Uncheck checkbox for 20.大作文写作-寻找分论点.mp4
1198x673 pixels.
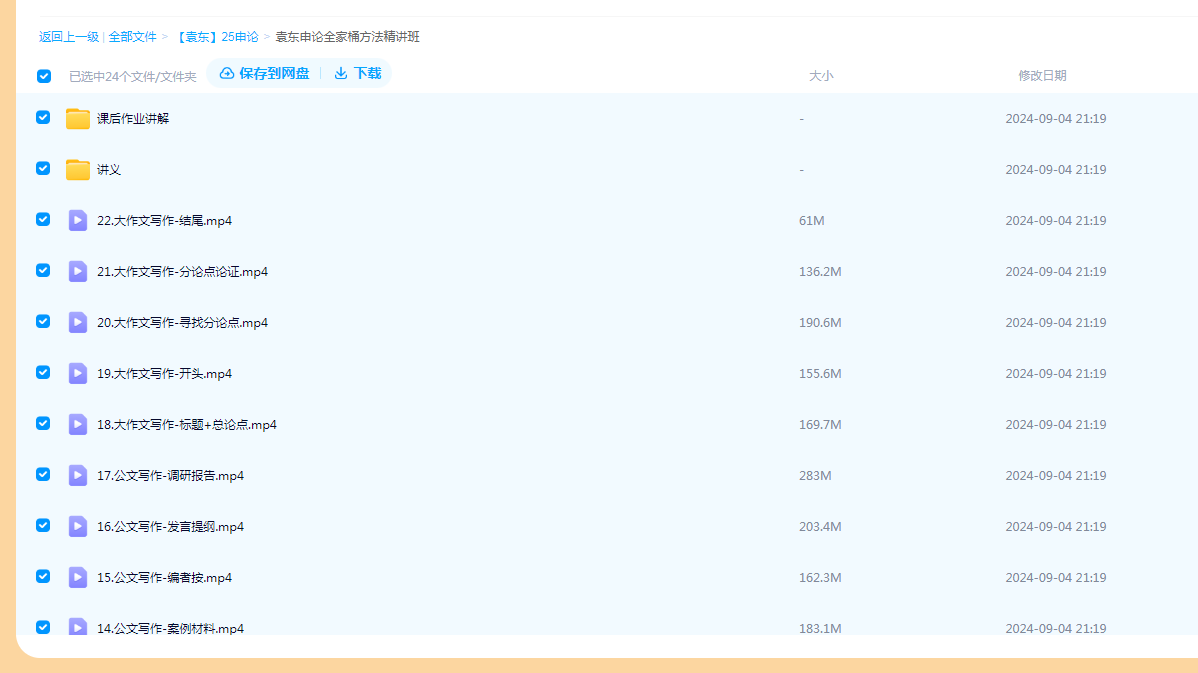[x=43, y=321]
